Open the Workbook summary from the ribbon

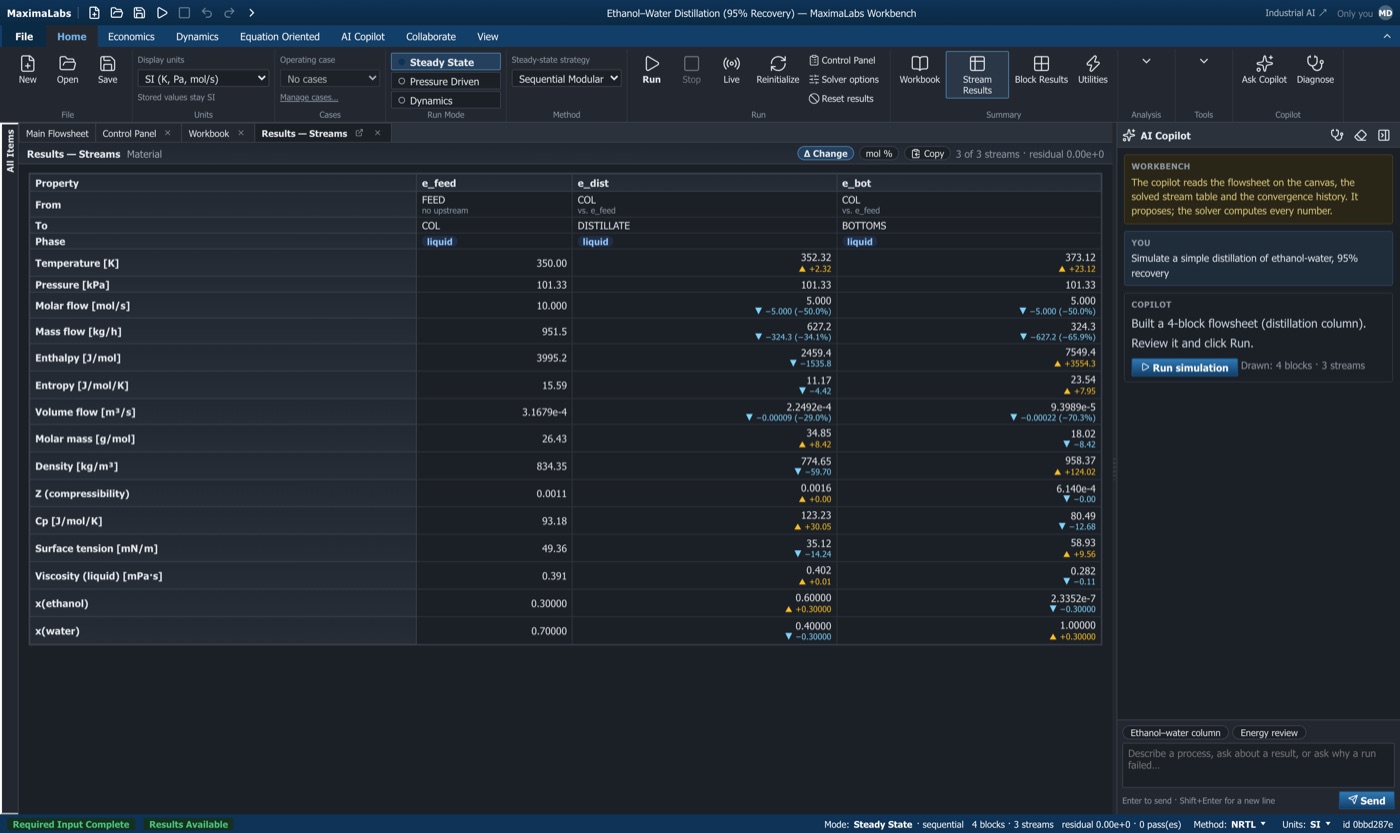point(919,70)
